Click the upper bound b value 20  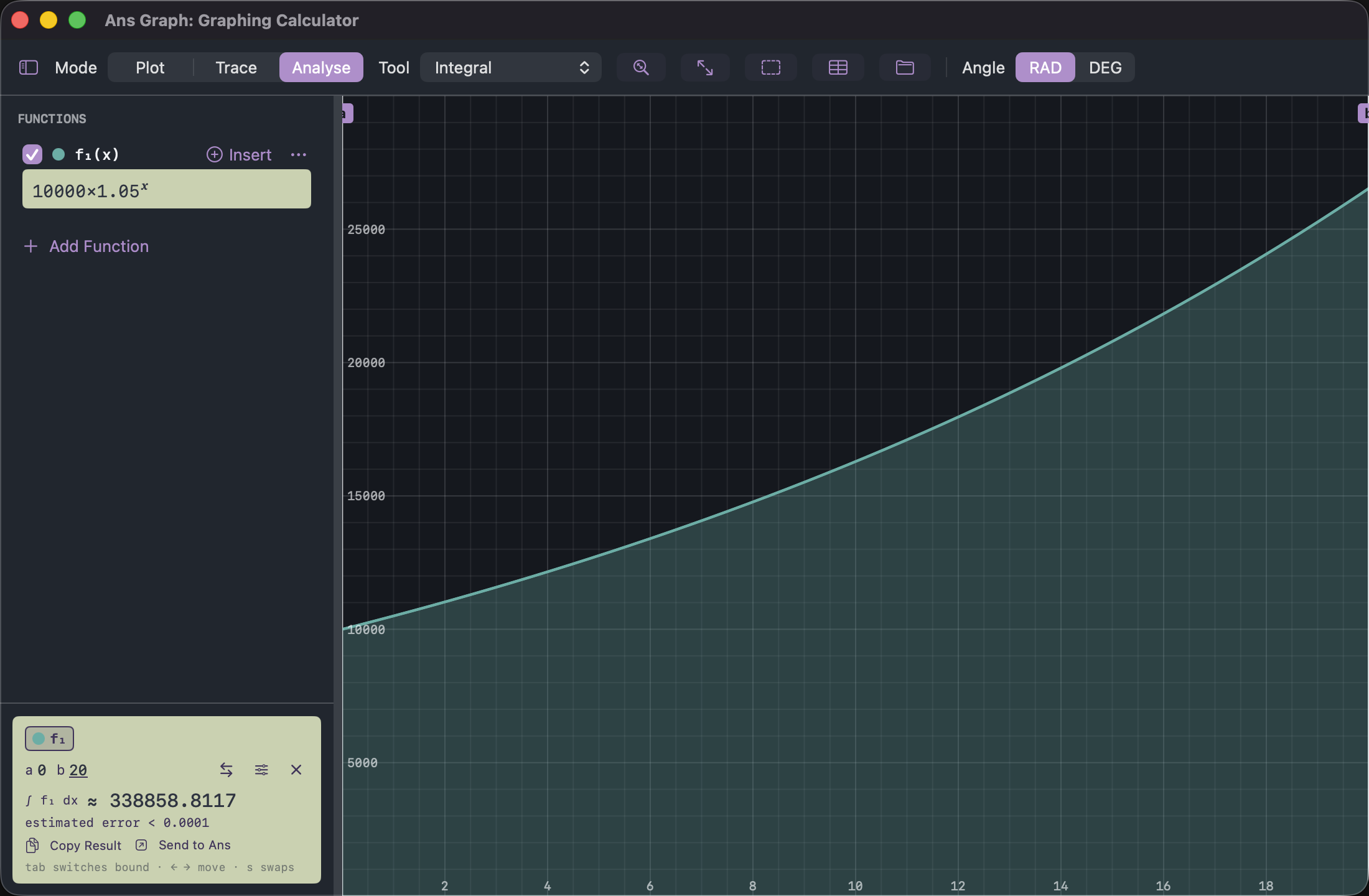[x=78, y=770]
